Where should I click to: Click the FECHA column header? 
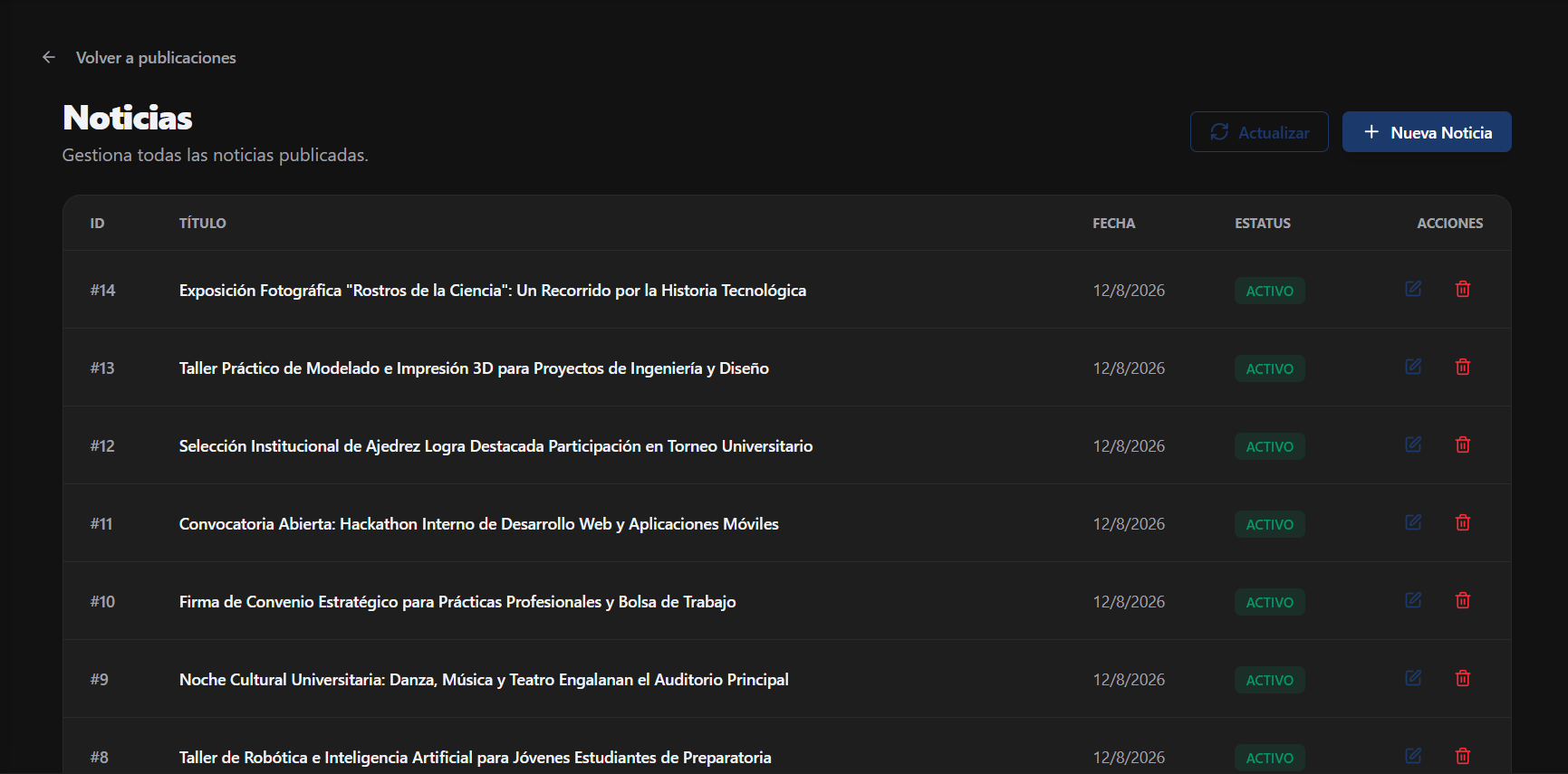point(1114,223)
